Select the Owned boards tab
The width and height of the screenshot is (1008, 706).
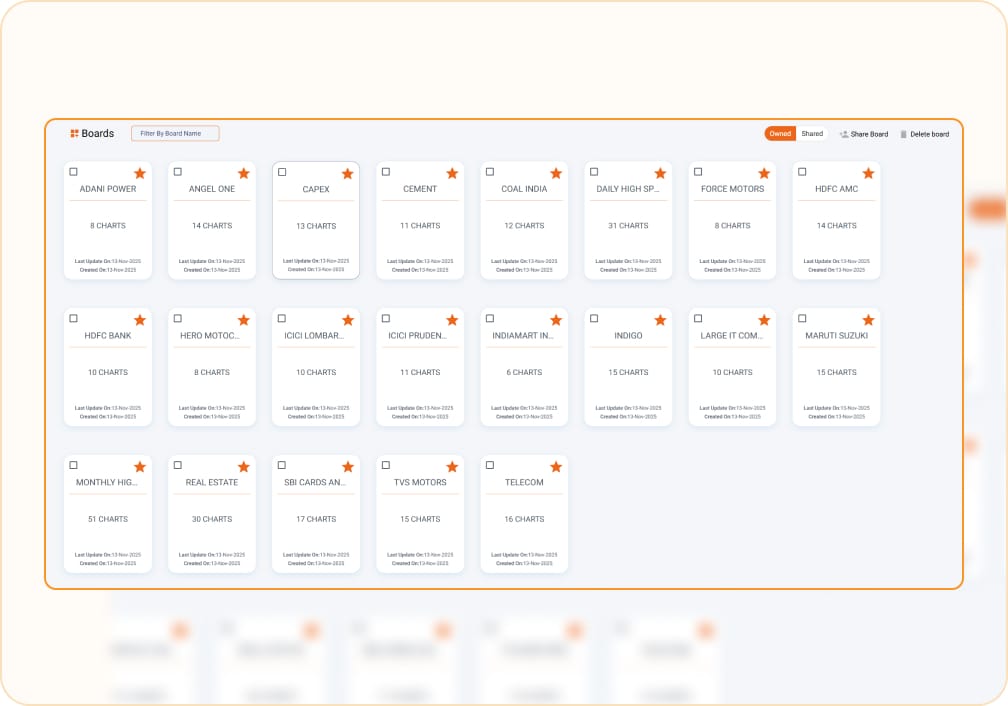[780, 134]
